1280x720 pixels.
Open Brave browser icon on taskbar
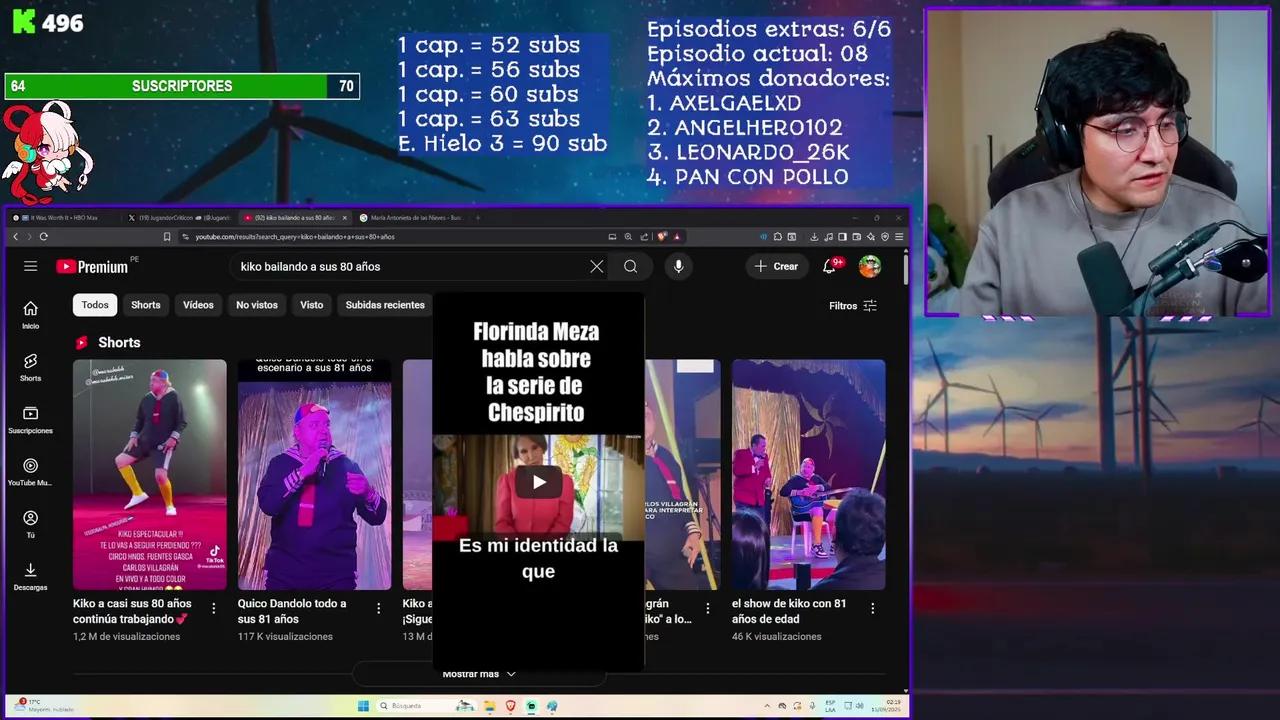tap(511, 706)
